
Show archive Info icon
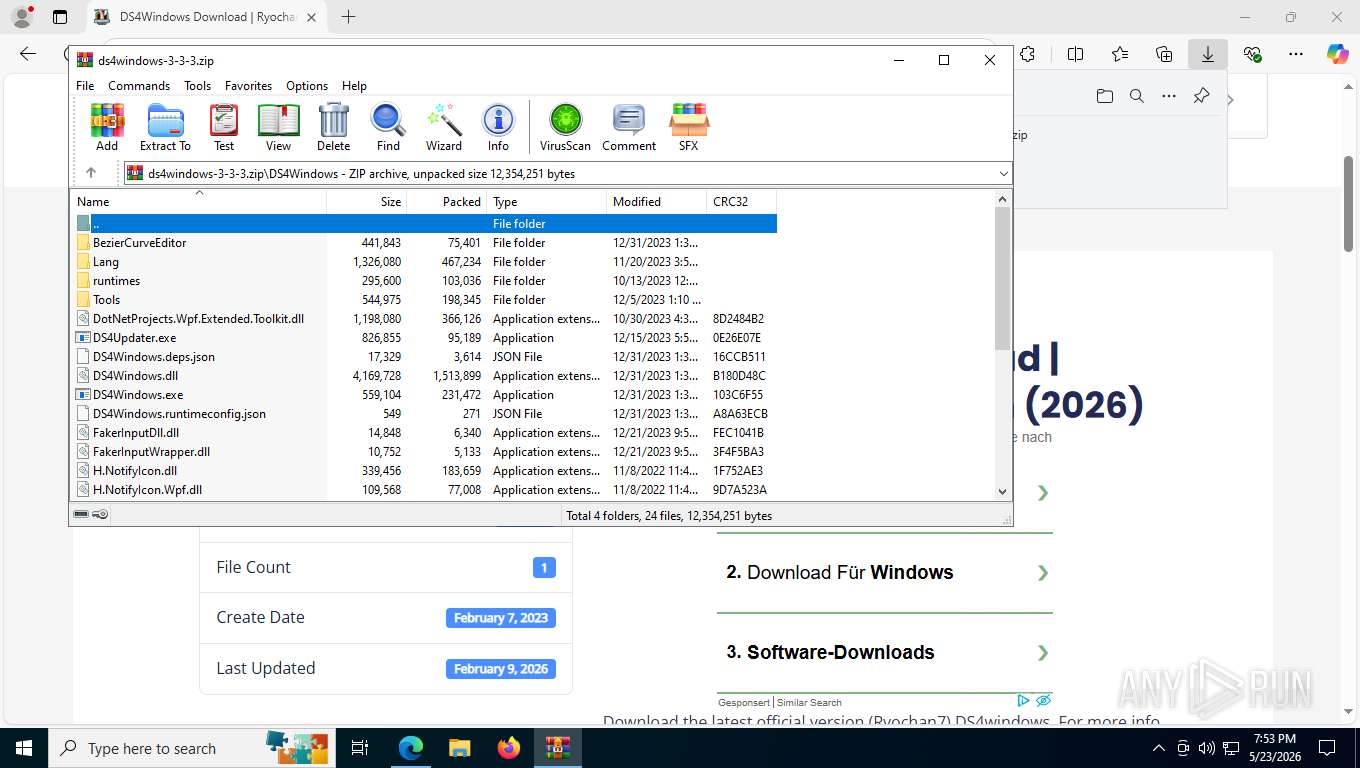(498, 127)
